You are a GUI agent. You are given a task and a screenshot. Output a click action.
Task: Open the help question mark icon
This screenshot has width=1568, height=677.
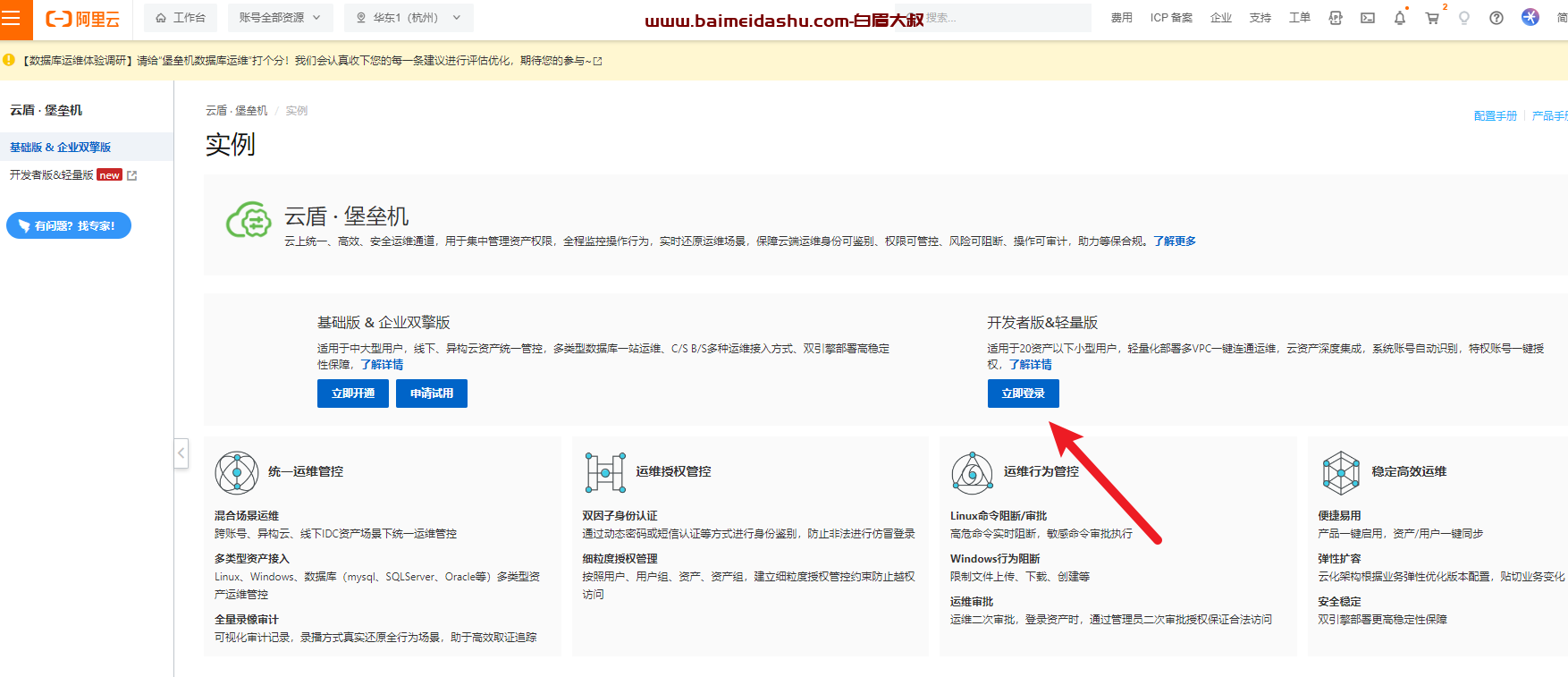(1496, 18)
